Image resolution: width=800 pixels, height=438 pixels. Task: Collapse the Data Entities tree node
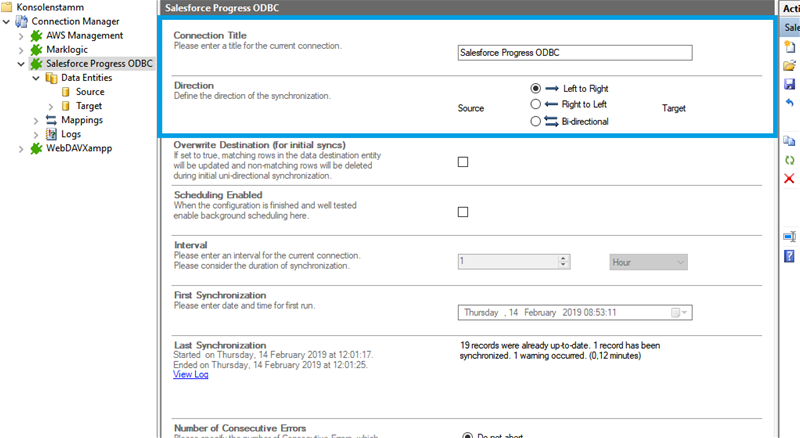36,77
